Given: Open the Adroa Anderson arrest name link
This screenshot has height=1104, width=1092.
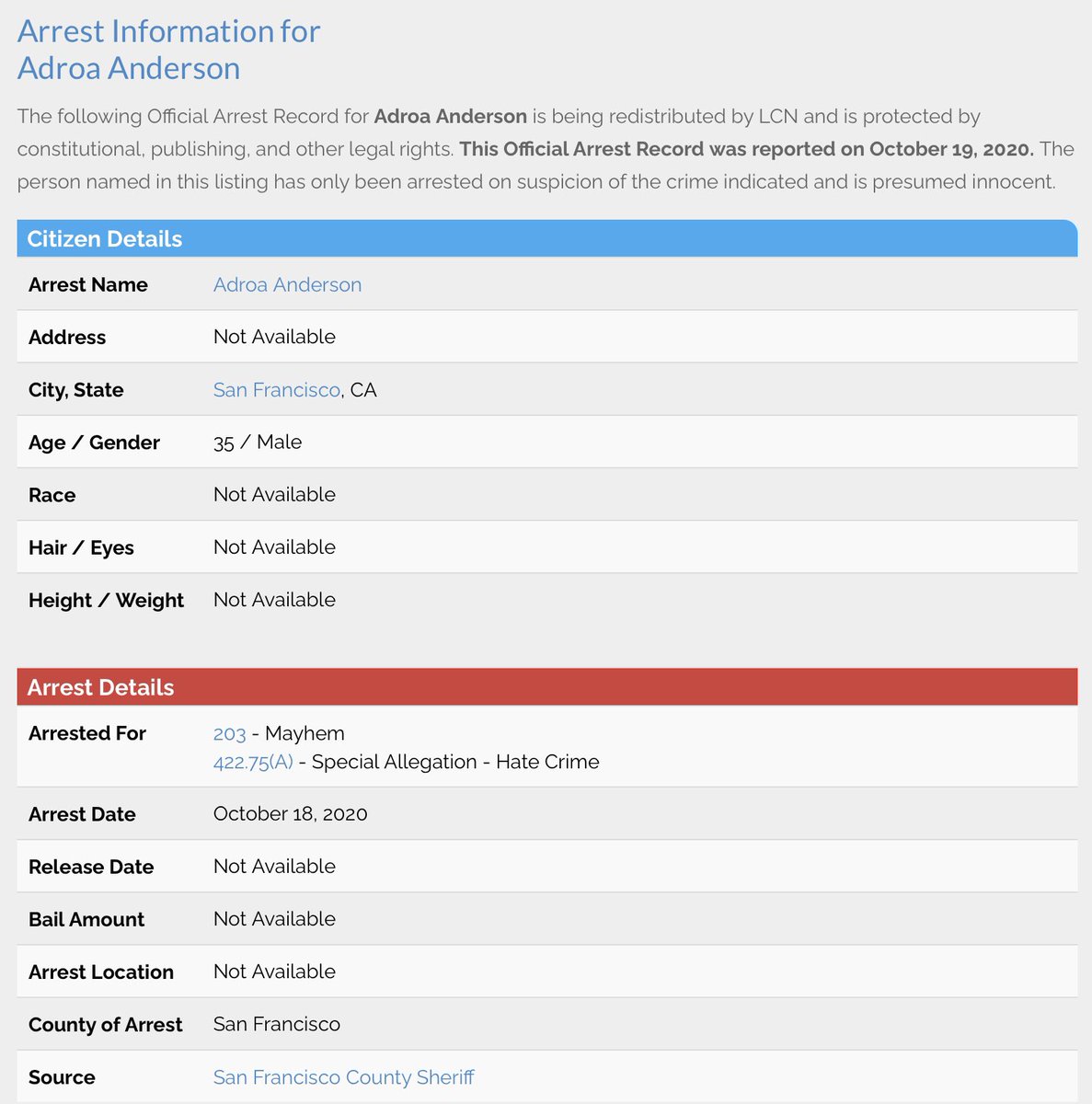Looking at the screenshot, I should [287, 285].
